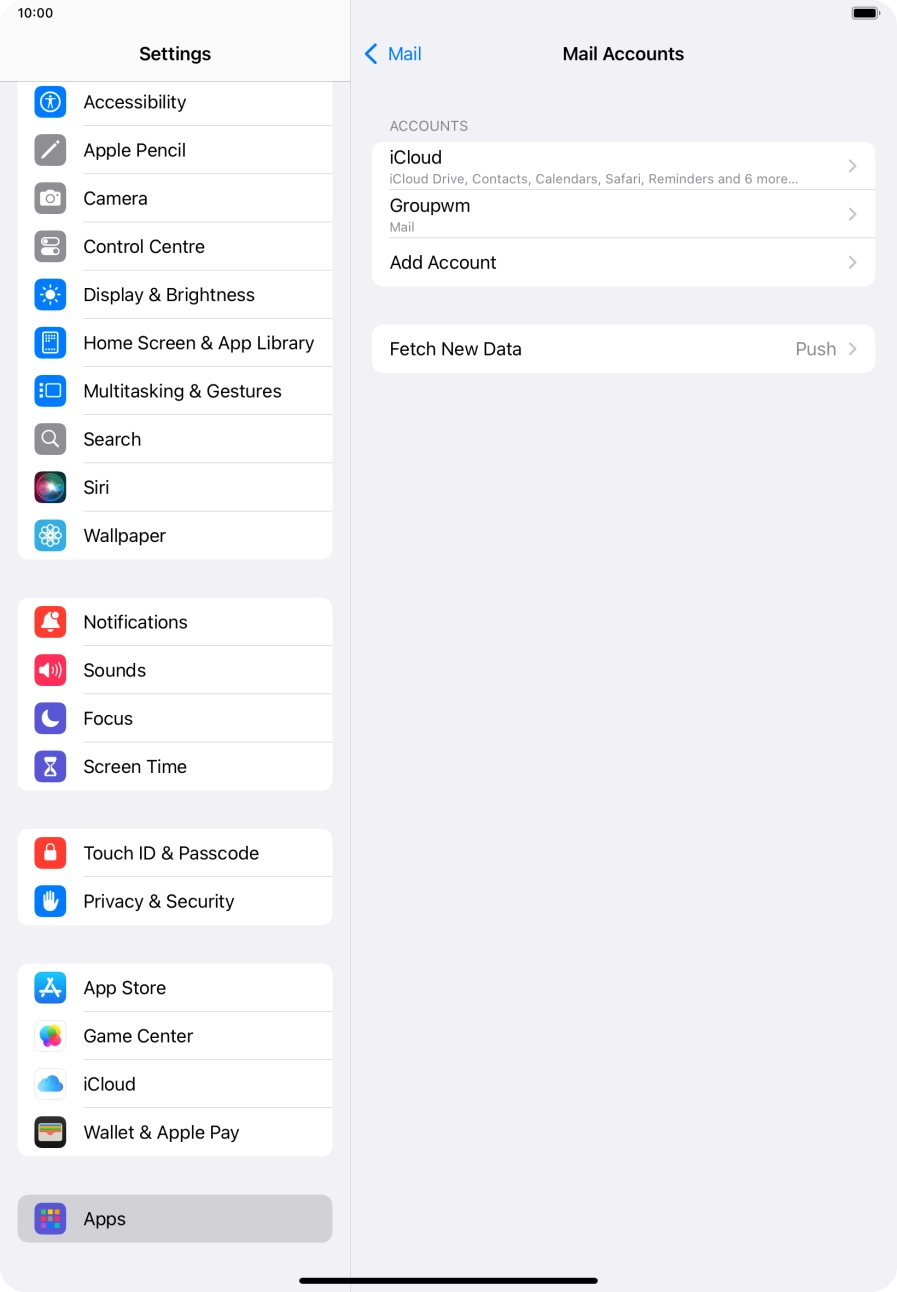Go back to Mail settings
Viewport: 897px width, 1292px height.
pos(393,54)
